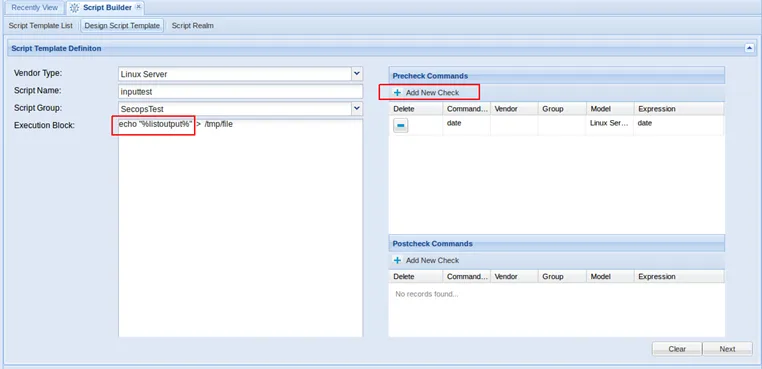
Task: Click the Script Builder tab gear icon
Action: pos(74,8)
